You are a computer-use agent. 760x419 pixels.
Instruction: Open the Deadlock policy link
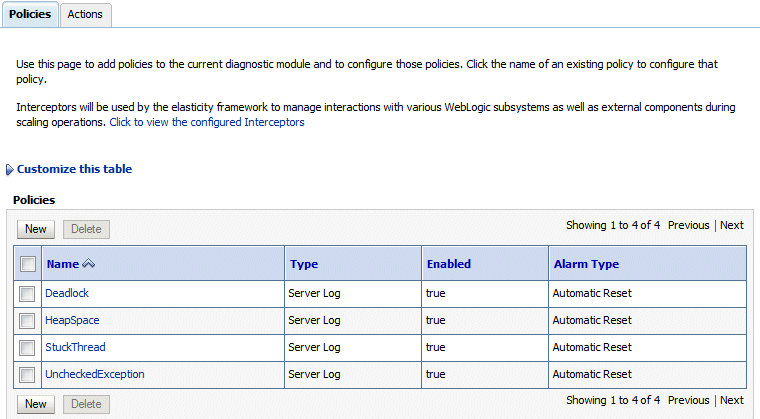[68, 294]
